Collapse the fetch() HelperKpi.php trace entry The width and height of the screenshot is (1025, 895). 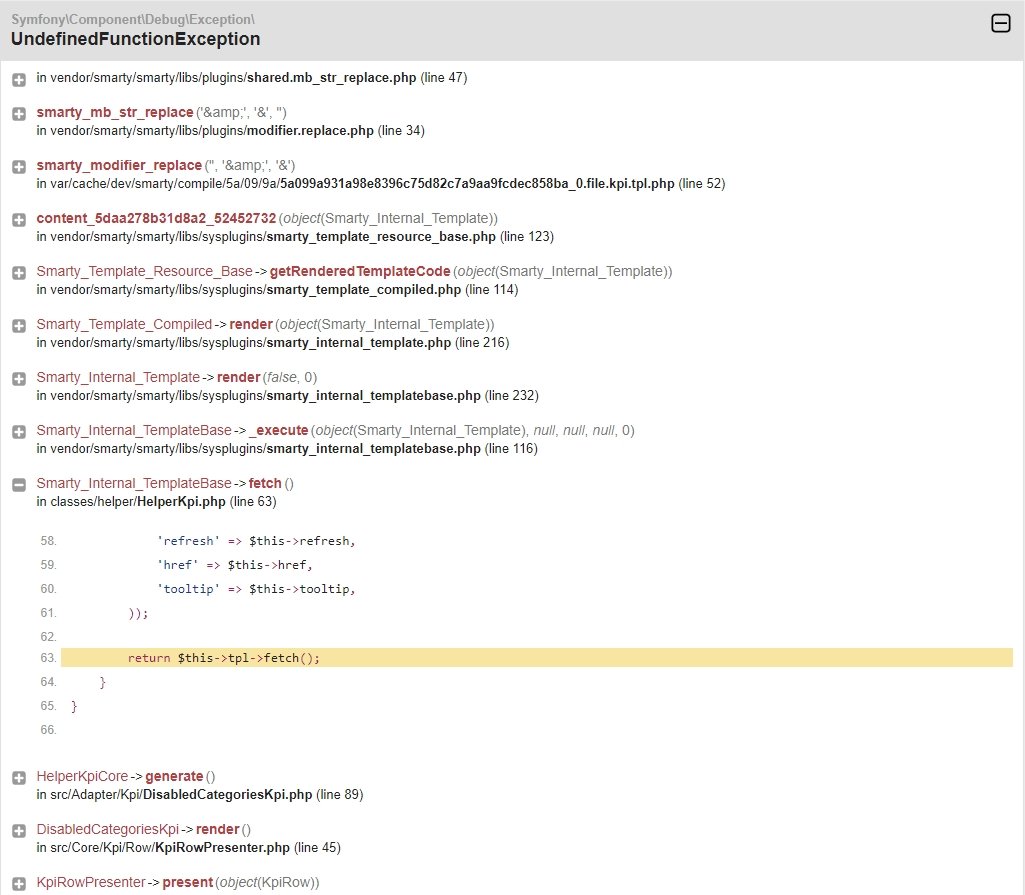19,484
